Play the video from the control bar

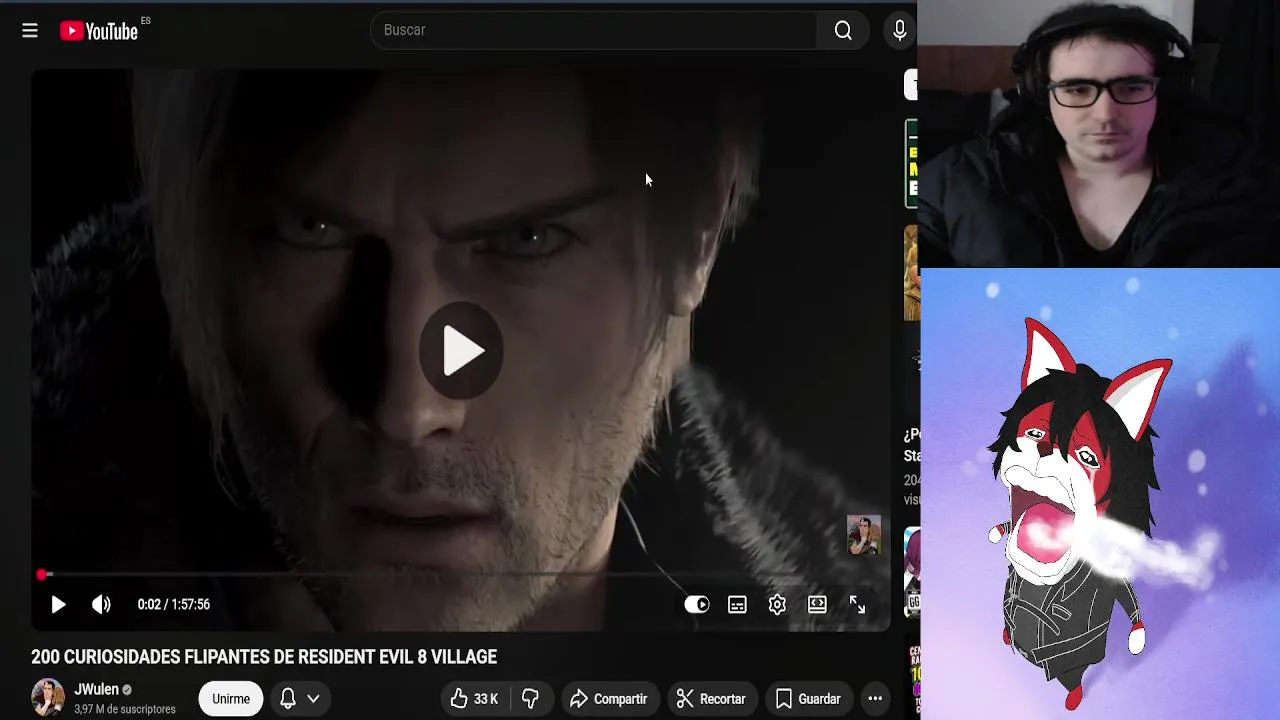point(58,604)
